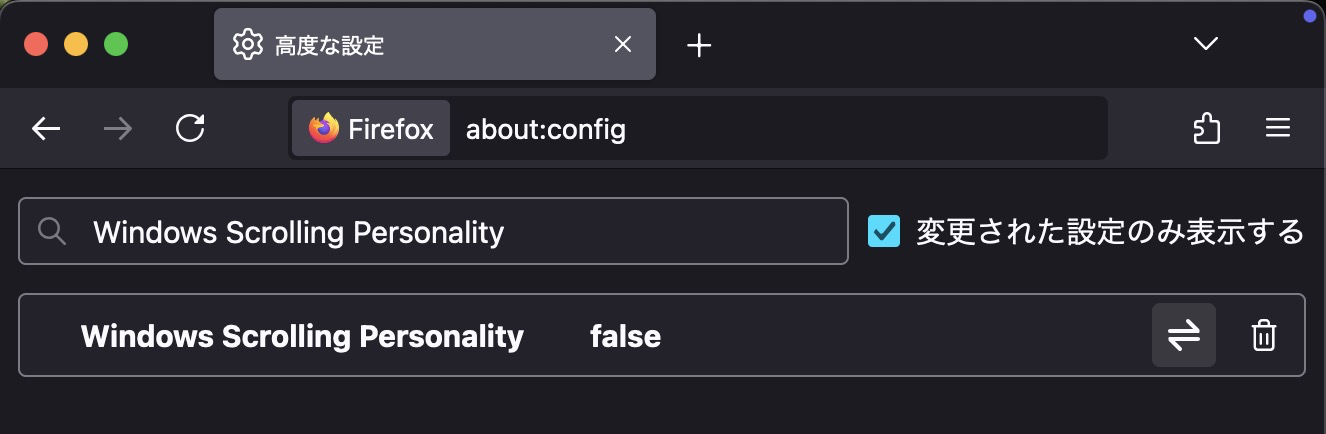Click the Firefox identity badge in the address bar
Screen dimensions: 1326x434
(371, 129)
